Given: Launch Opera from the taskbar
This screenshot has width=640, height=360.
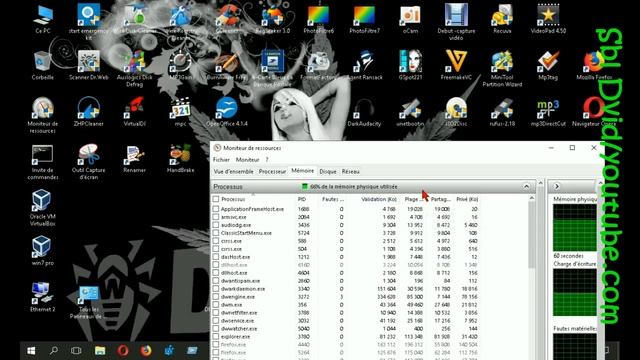Looking at the screenshot, I should tap(123, 350).
